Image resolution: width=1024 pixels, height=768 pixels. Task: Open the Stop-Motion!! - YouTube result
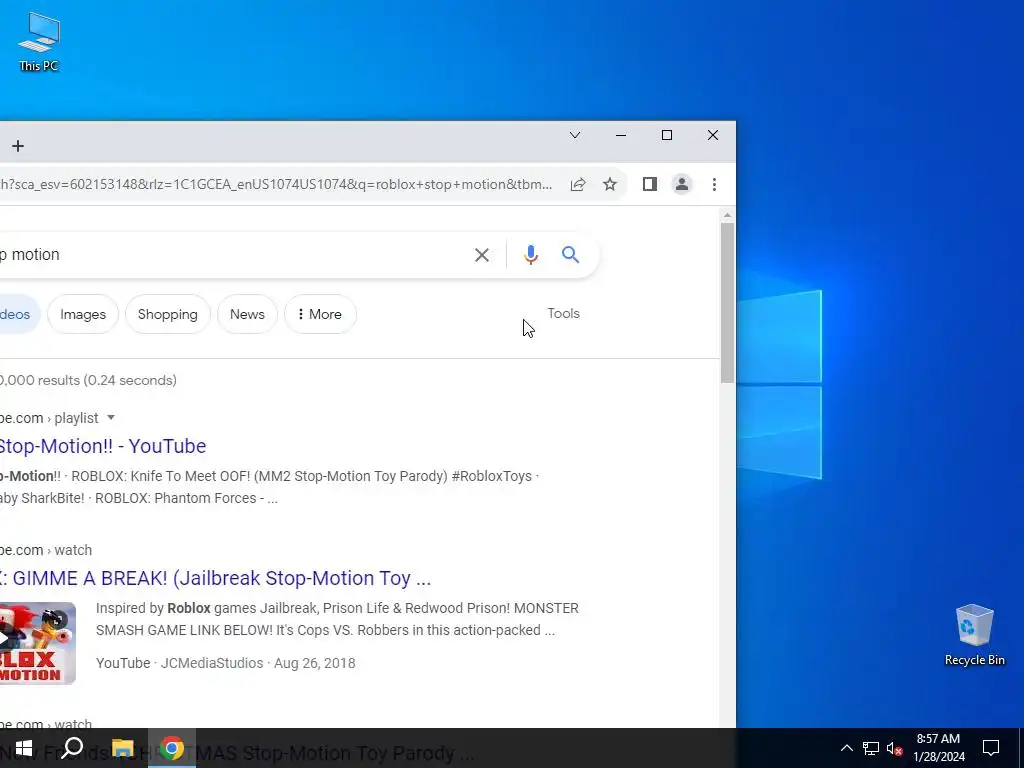tap(103, 446)
